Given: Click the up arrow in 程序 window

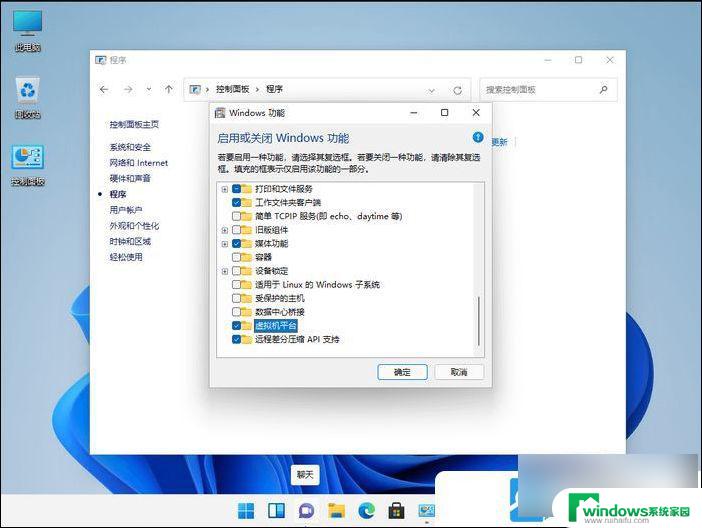Looking at the screenshot, I should click(x=169, y=89).
